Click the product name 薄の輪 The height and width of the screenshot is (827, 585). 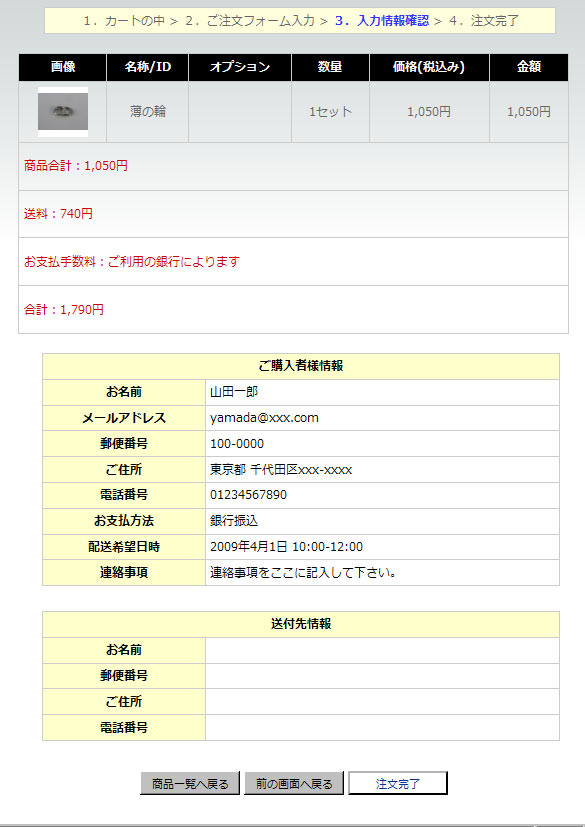click(148, 112)
